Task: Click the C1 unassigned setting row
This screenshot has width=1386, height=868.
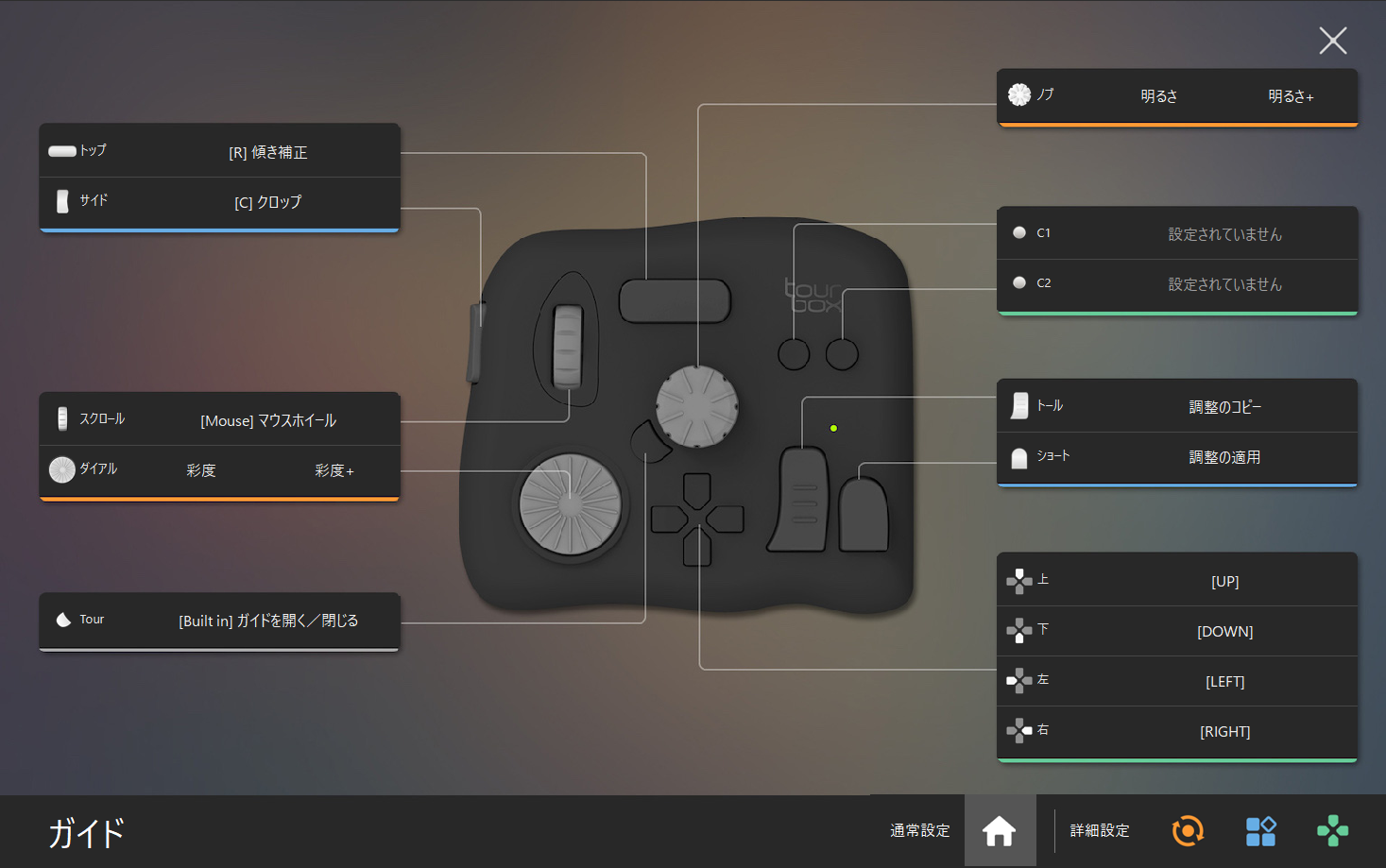Action: [x=1224, y=234]
